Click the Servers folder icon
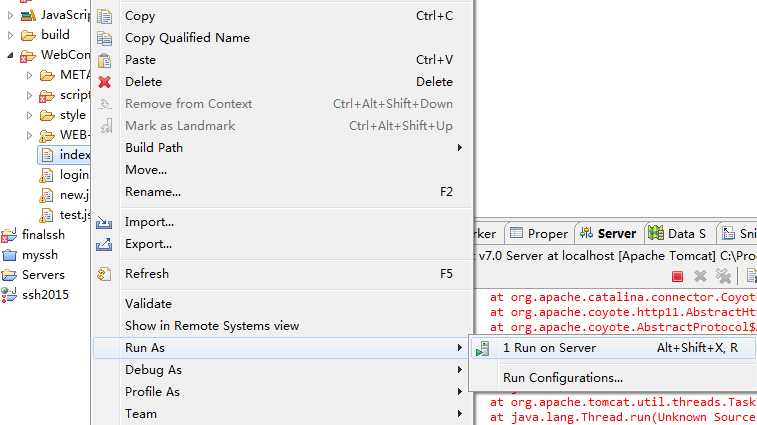757x425 pixels. (9, 275)
